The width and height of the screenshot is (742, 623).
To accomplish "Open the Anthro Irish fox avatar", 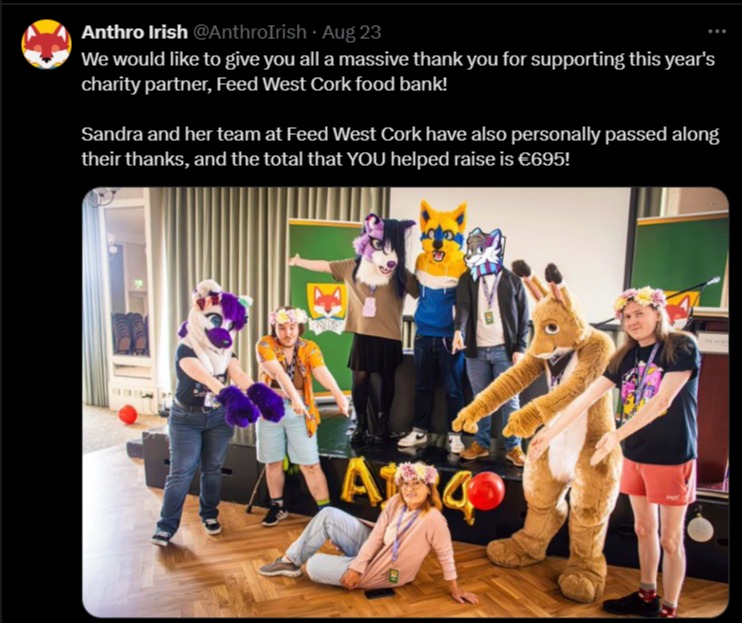I will tap(46, 44).
